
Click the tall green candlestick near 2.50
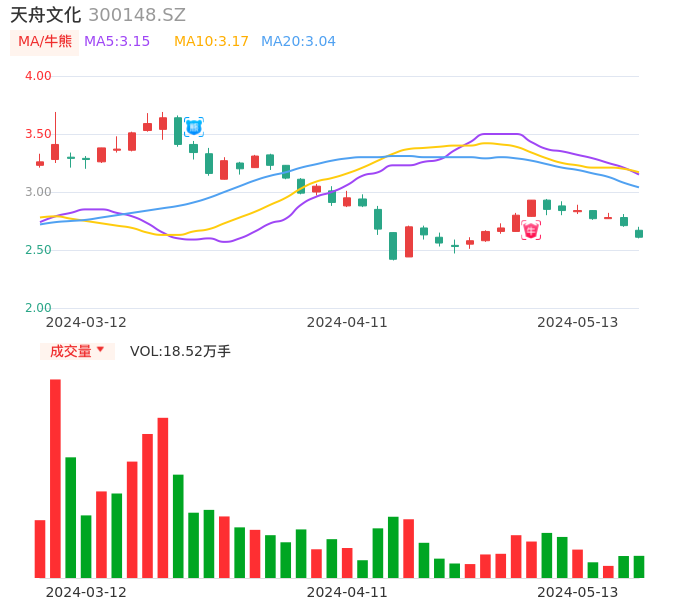393,245
